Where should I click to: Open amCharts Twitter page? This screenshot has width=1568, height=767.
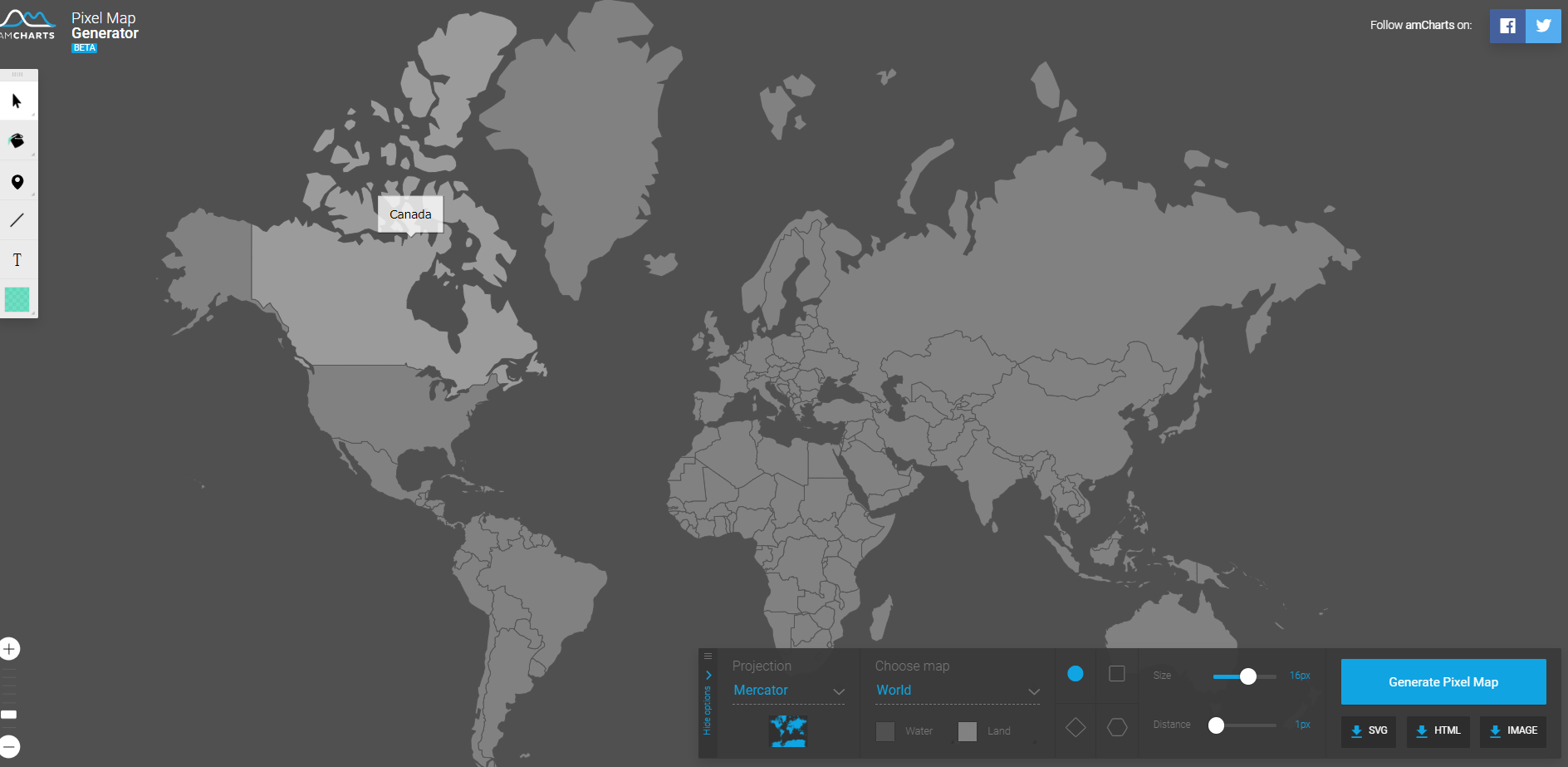pyautogui.click(x=1543, y=26)
